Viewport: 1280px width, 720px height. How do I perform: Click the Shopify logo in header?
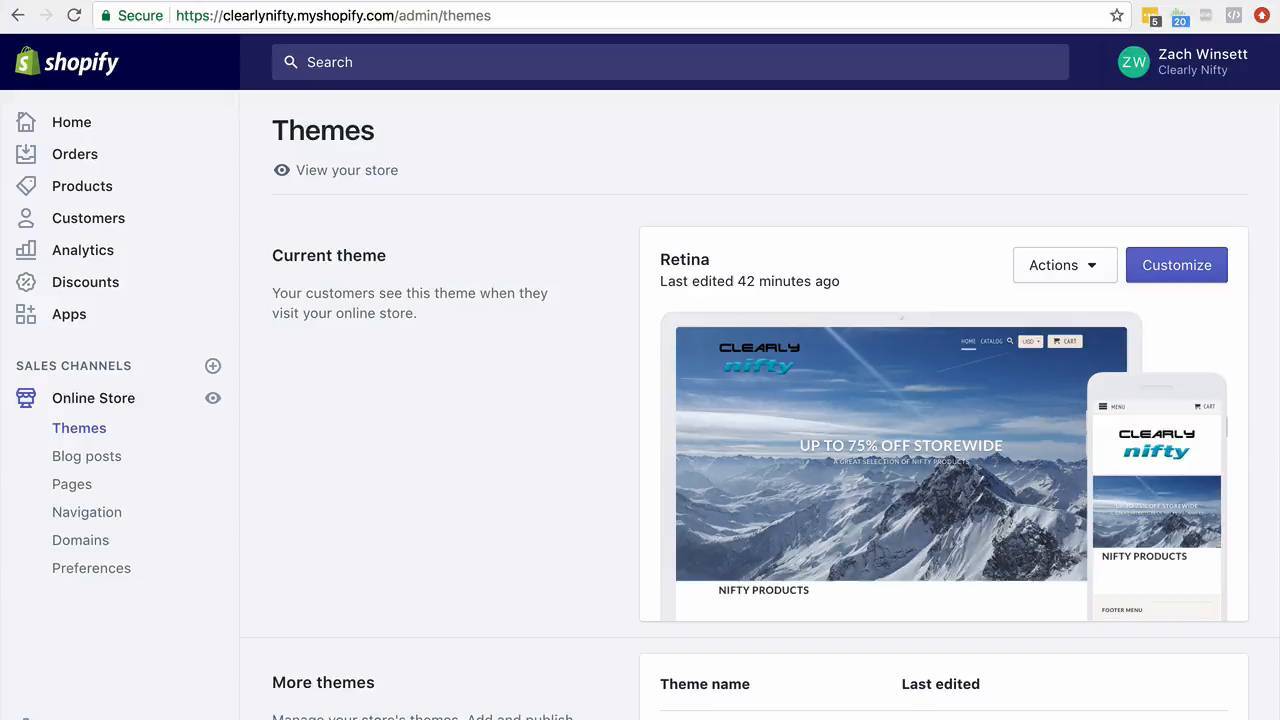click(67, 62)
